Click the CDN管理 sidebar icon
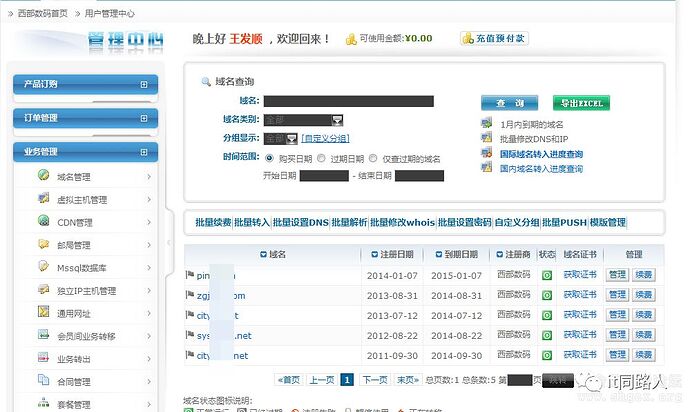The height and width of the screenshot is (412, 690). pyautogui.click(x=43, y=222)
